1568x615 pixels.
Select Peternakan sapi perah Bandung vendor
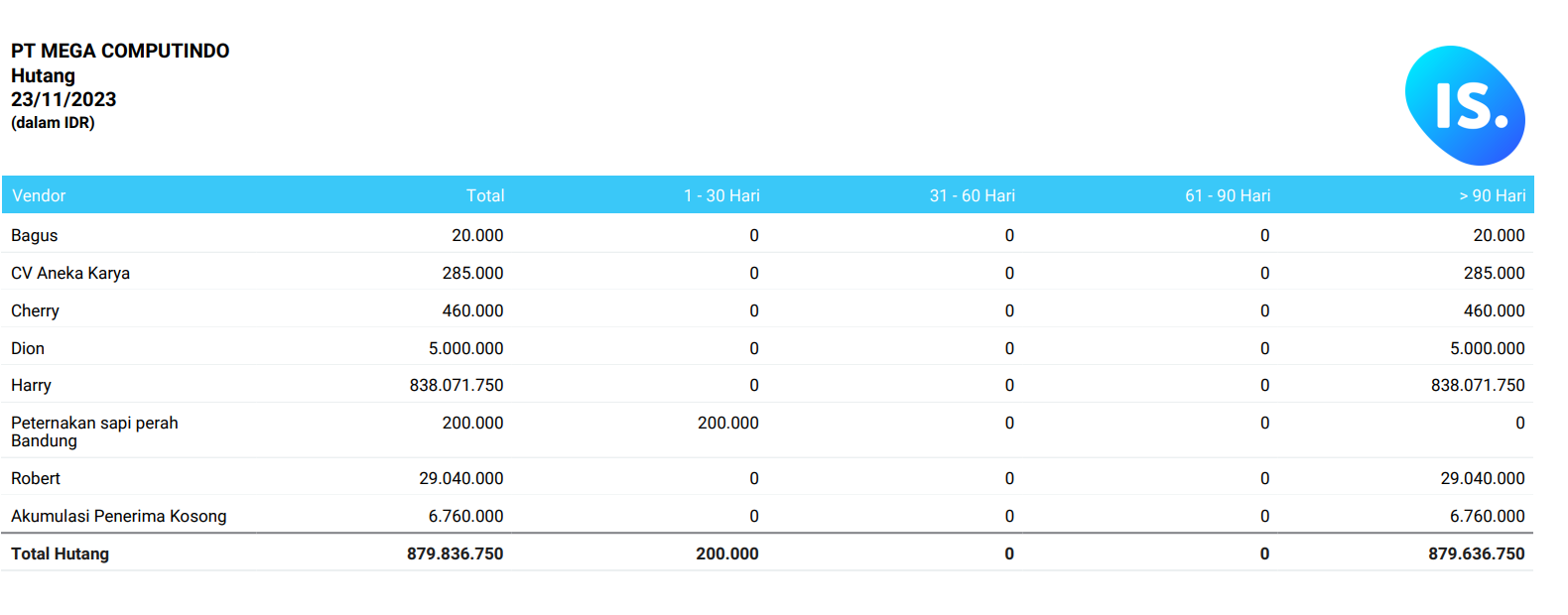pos(94,431)
